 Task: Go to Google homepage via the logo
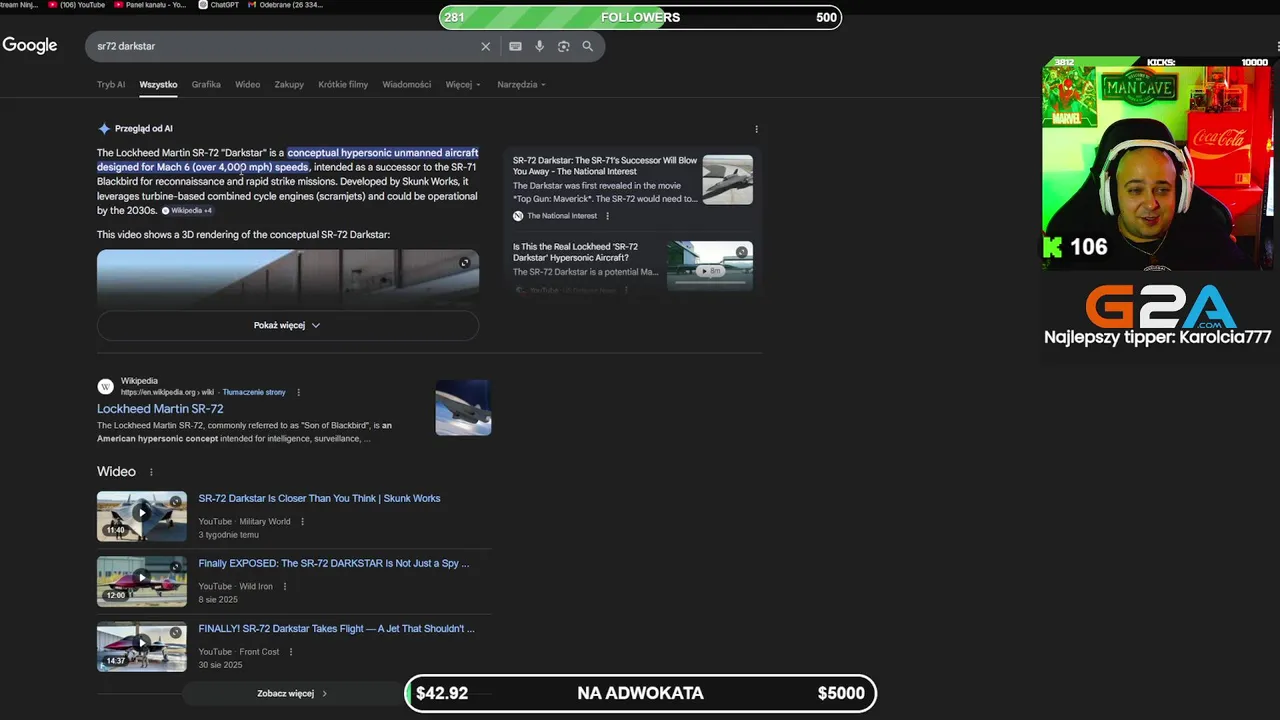(30, 46)
